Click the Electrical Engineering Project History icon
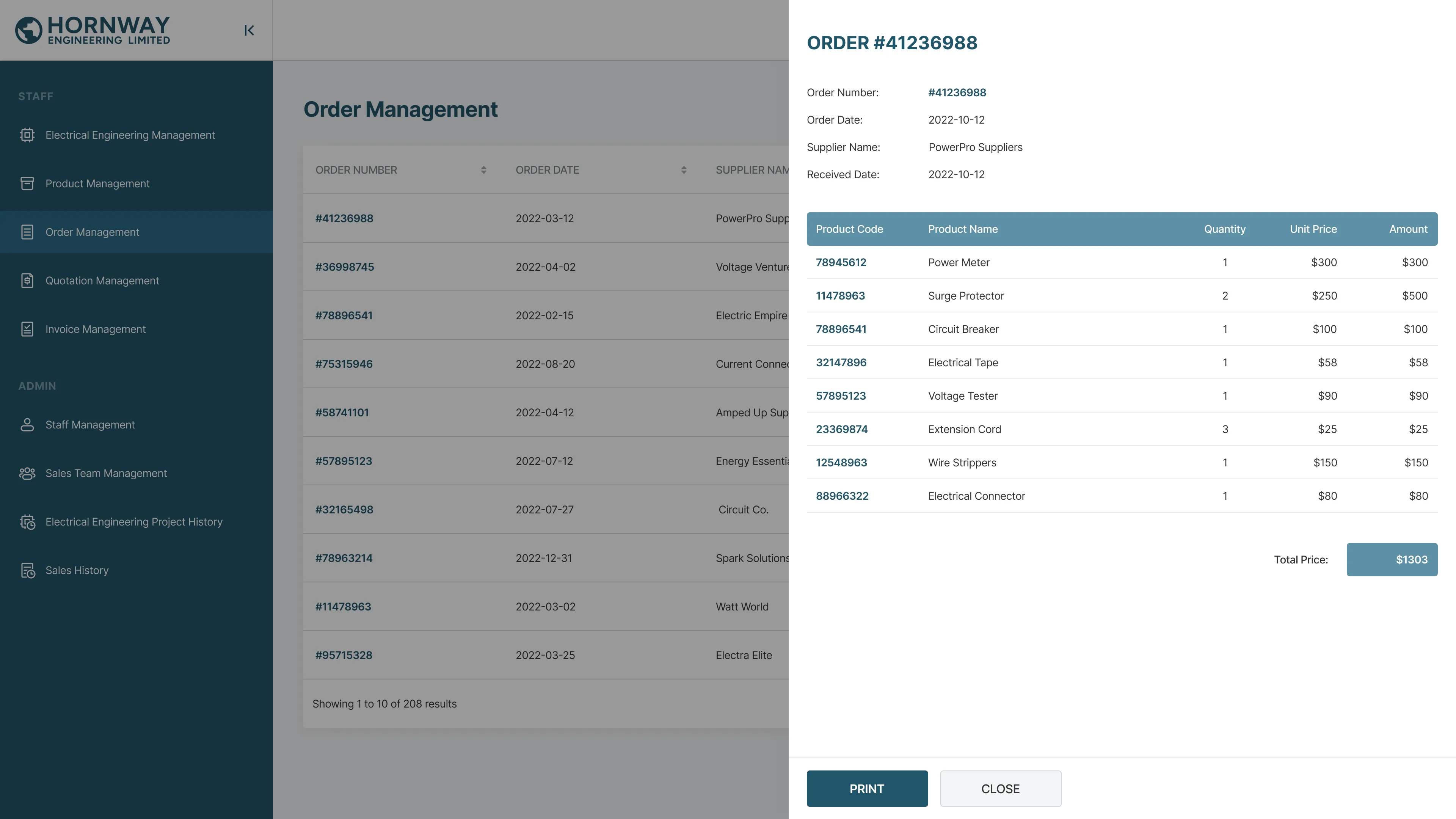 (27, 522)
